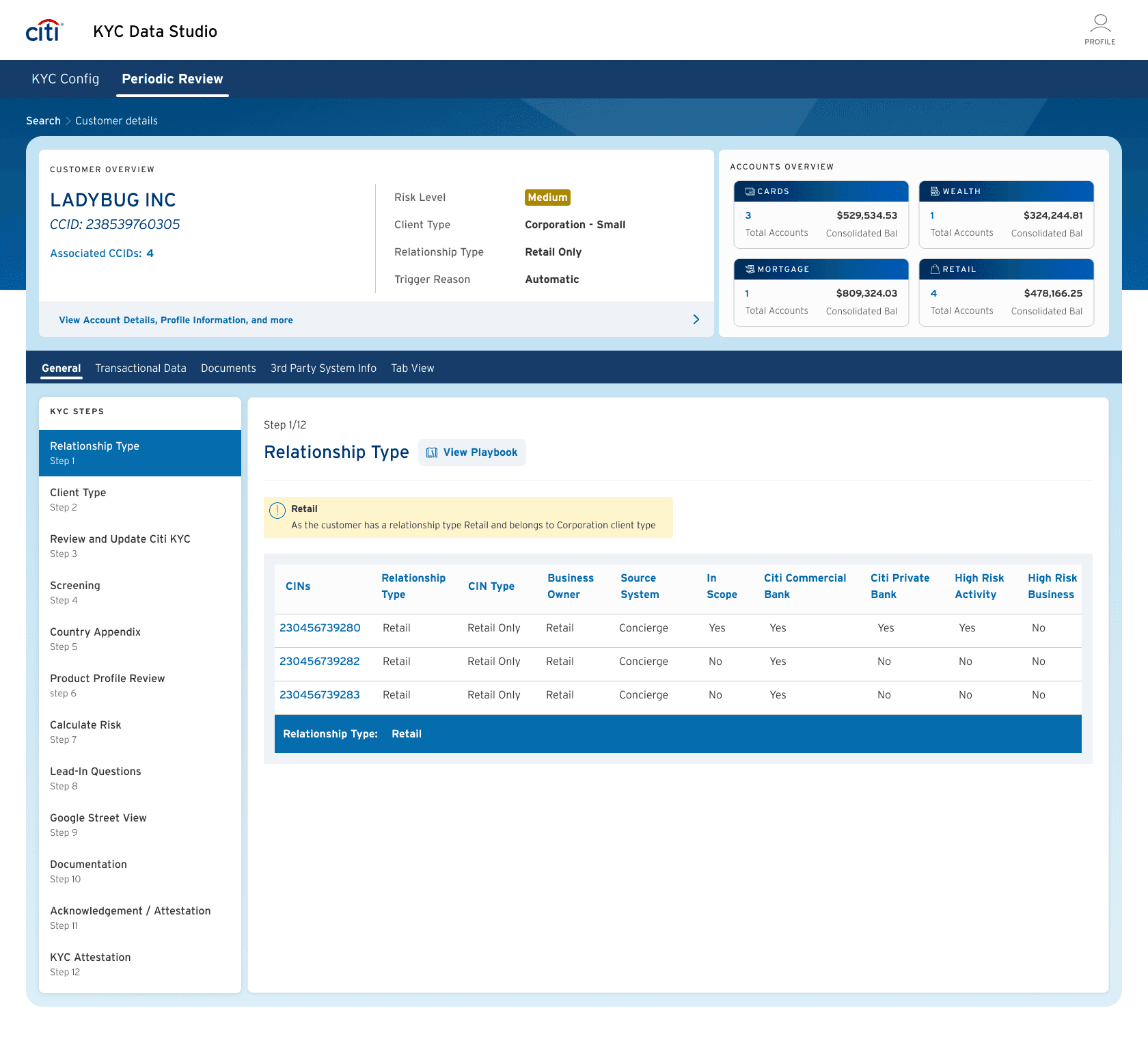Expand account details chevron arrow
This screenshot has height=1045, width=1148.
coord(696,319)
